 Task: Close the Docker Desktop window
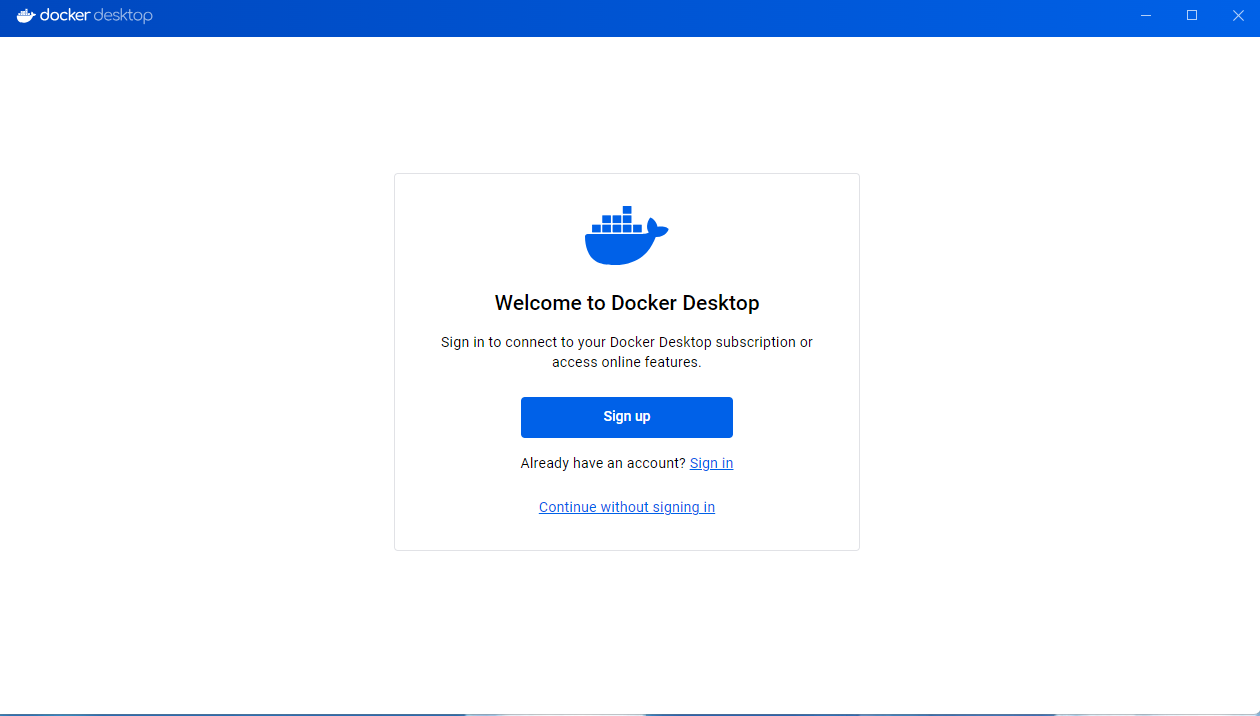coord(1238,16)
